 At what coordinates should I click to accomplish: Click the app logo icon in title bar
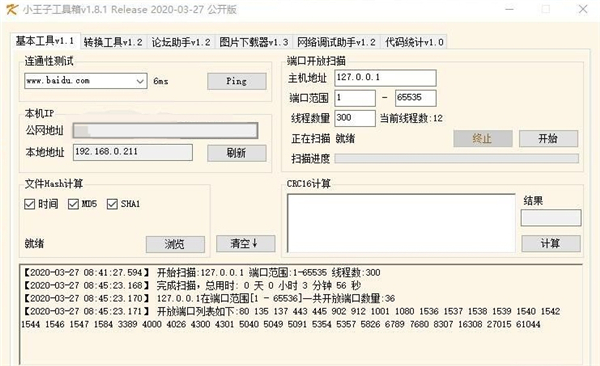pos(11,9)
